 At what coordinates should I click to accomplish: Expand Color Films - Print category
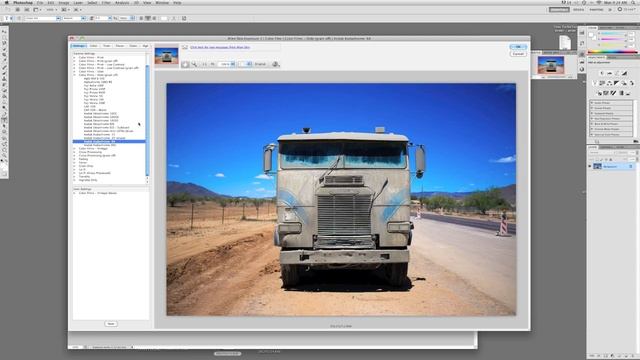(x=75, y=58)
